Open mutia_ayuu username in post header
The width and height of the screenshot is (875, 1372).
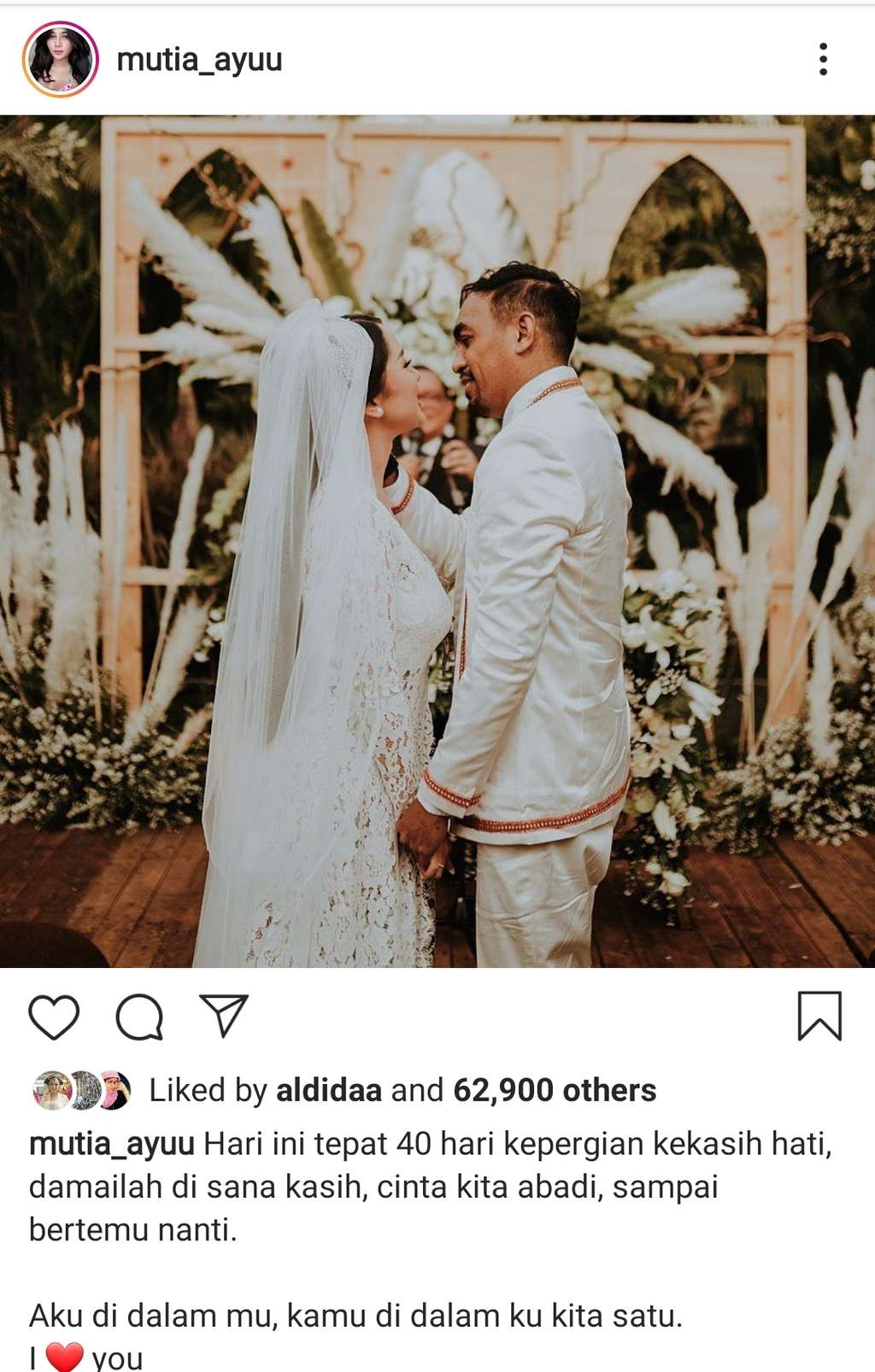[199, 59]
